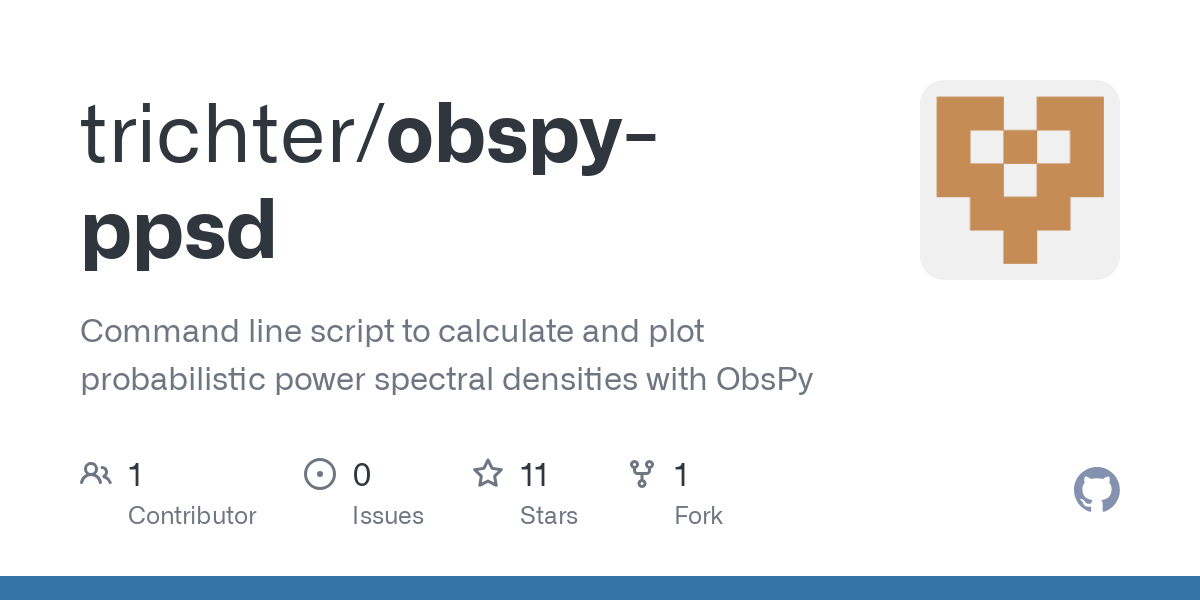
Task: Click the blue language bar at bottom
Action: pos(600,588)
